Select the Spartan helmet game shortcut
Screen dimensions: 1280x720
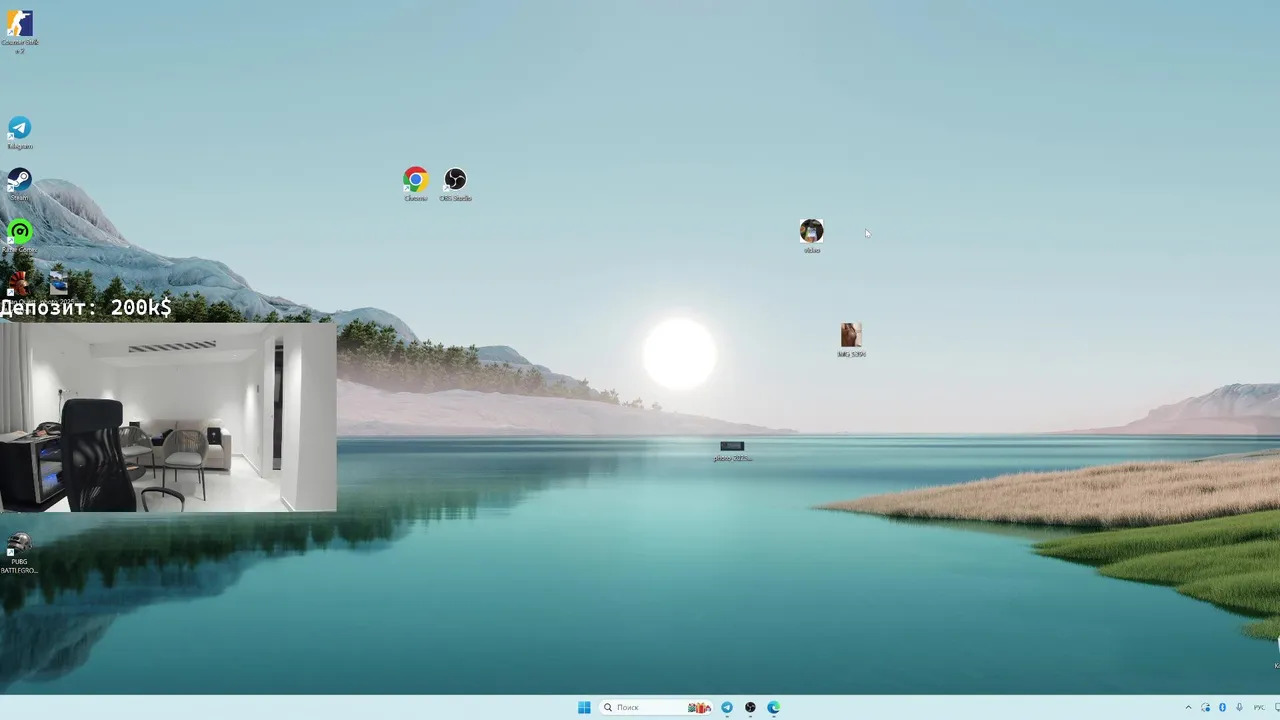pyautogui.click(x=19, y=284)
